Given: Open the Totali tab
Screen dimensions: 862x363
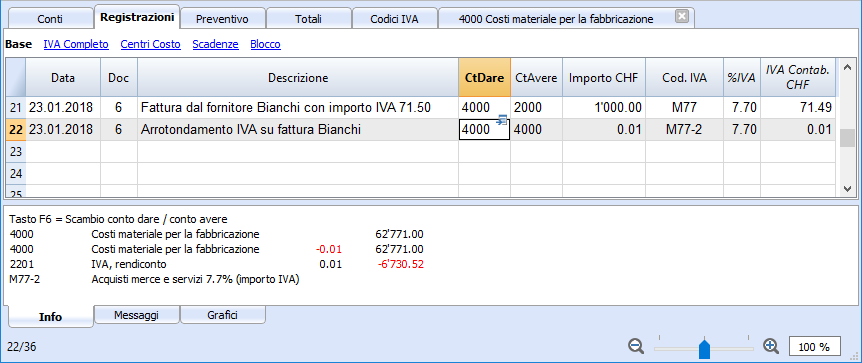Looking at the screenshot, I should 308,19.
